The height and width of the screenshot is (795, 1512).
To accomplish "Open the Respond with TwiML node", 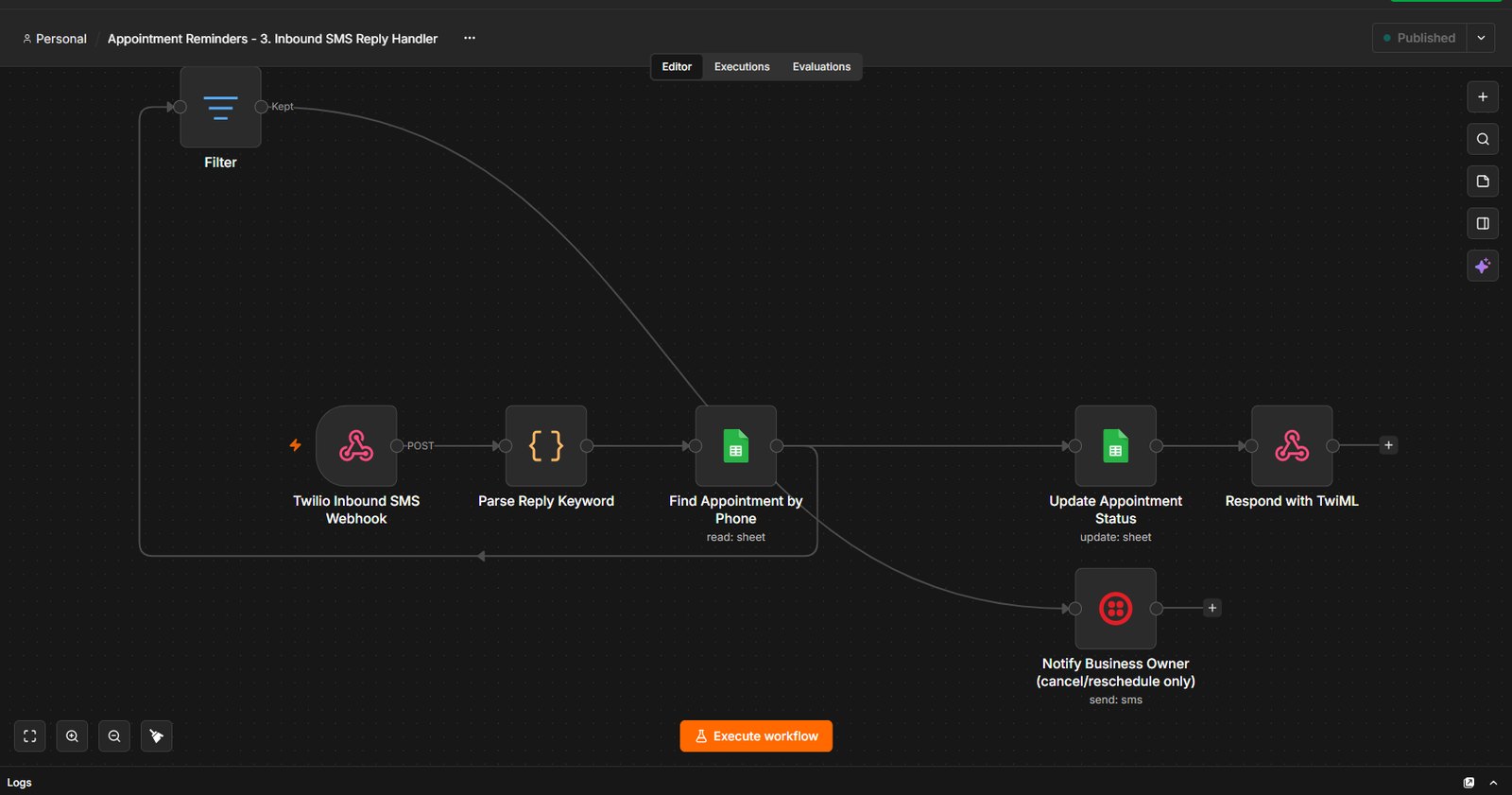I will (x=1292, y=446).
